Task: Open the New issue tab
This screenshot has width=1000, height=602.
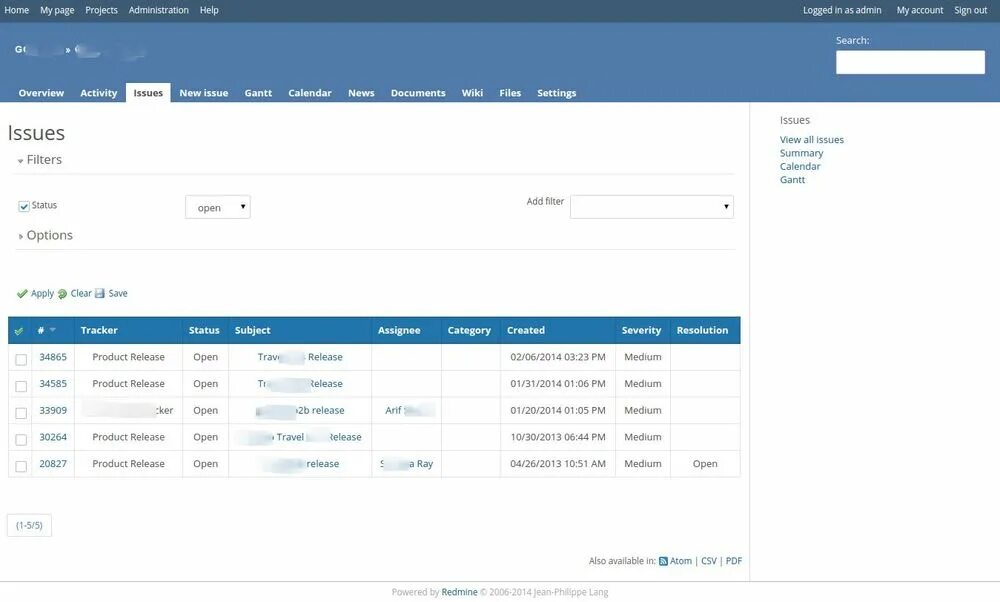Action: pyautogui.click(x=203, y=93)
